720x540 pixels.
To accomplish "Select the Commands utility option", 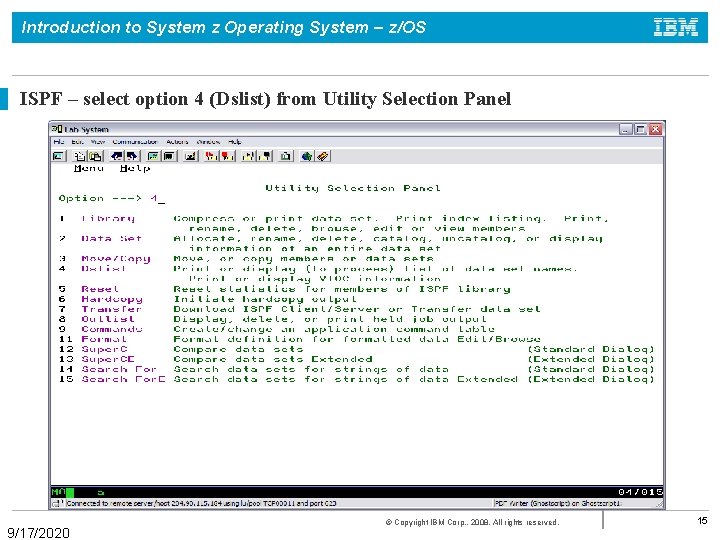I will coord(112,329).
